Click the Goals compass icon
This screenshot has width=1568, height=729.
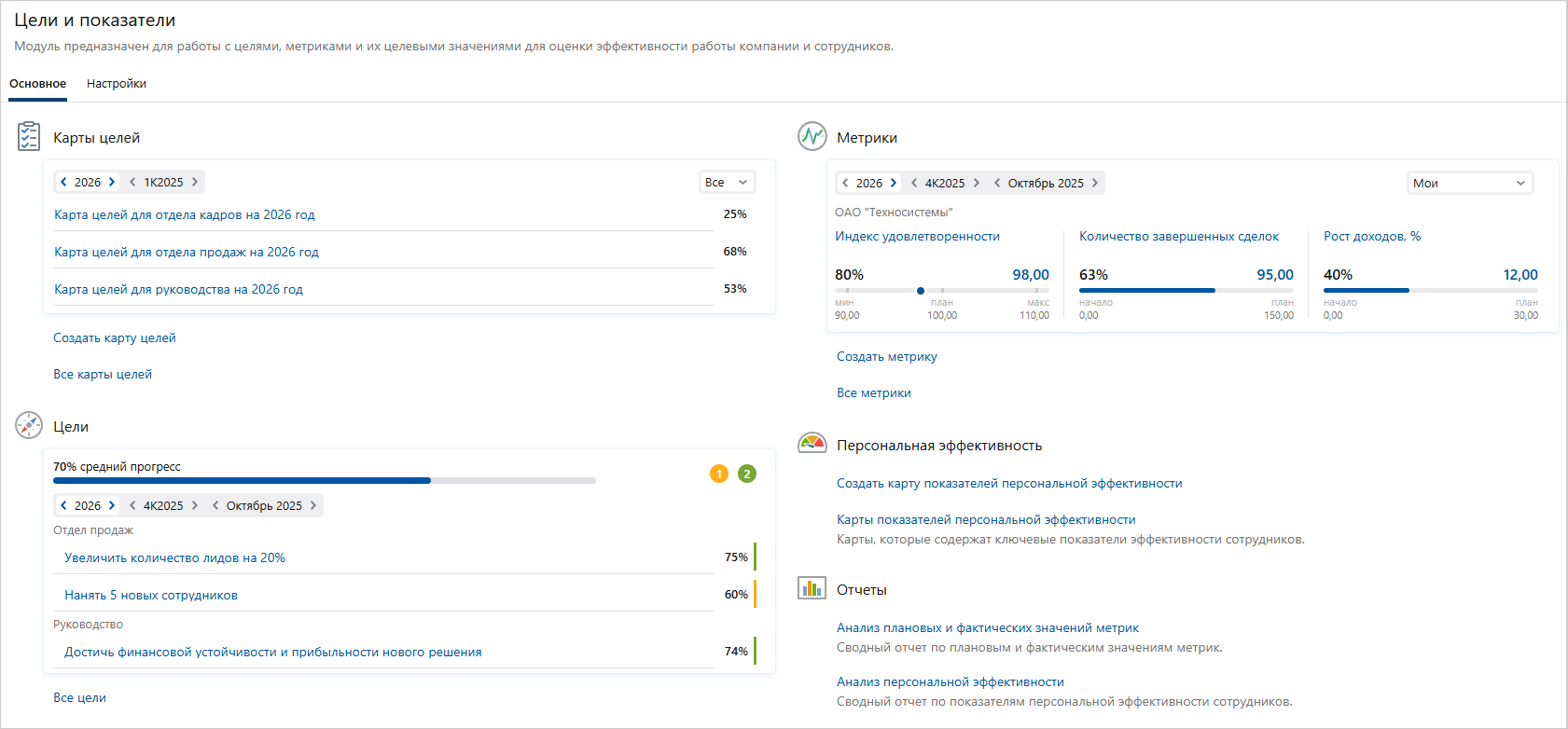coord(29,425)
